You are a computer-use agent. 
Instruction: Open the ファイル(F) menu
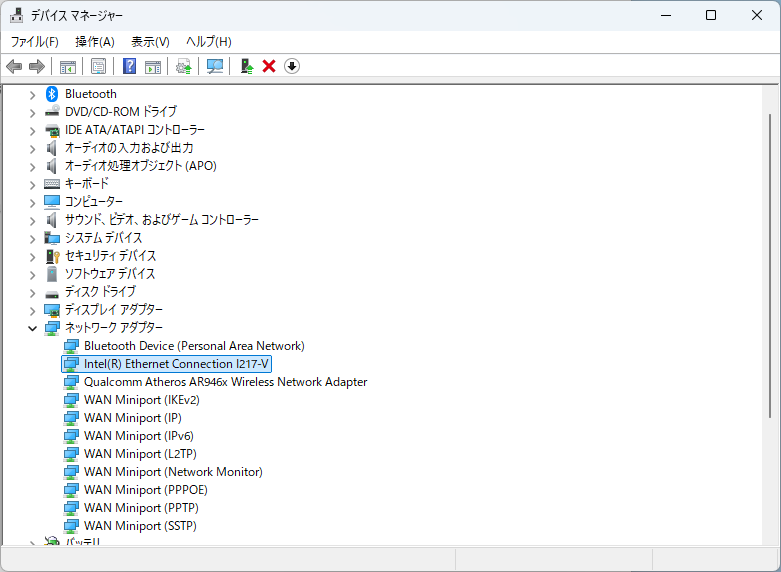[34, 41]
